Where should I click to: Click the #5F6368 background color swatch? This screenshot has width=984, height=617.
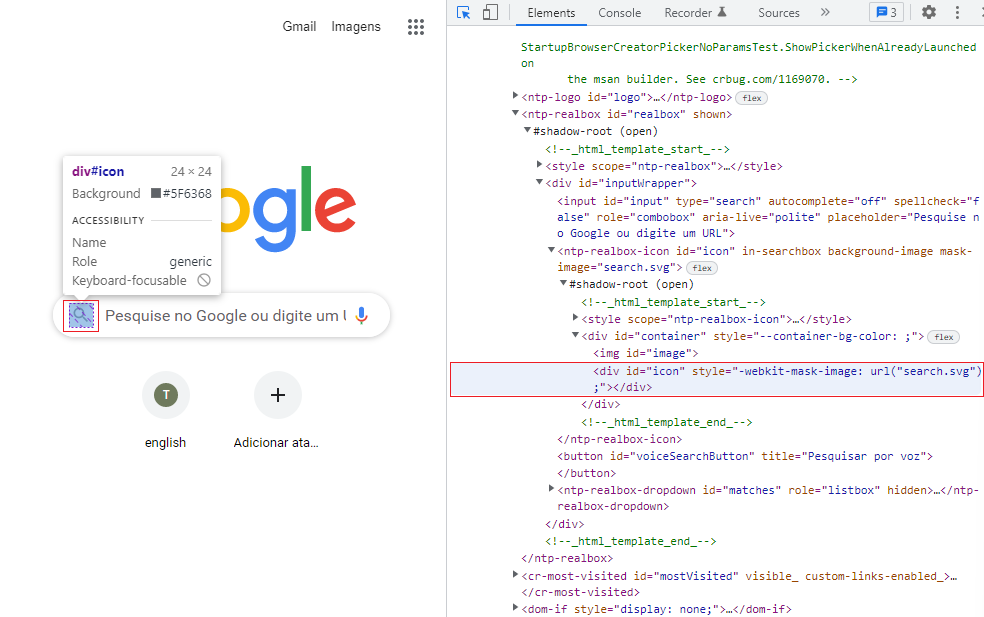coord(156,193)
